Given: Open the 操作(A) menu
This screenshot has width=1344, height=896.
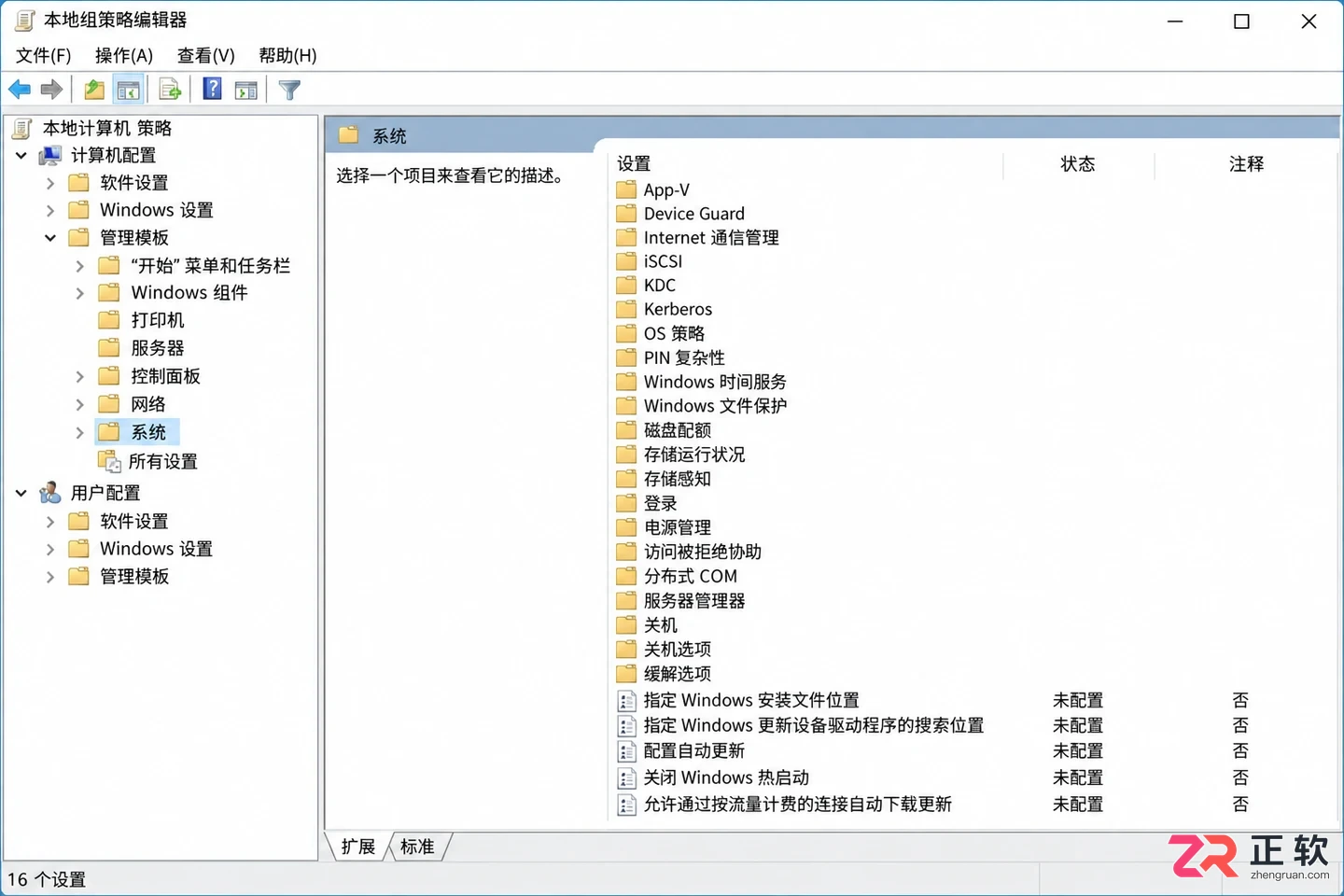Looking at the screenshot, I should coord(124,55).
